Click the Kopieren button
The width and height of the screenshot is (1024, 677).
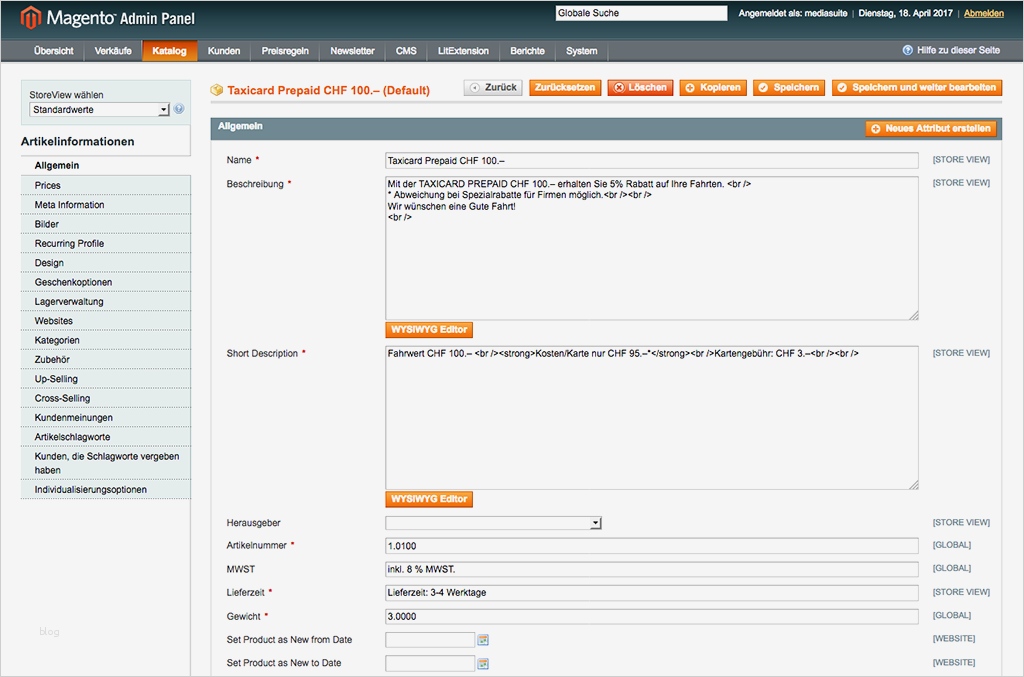pyautogui.click(x=712, y=87)
